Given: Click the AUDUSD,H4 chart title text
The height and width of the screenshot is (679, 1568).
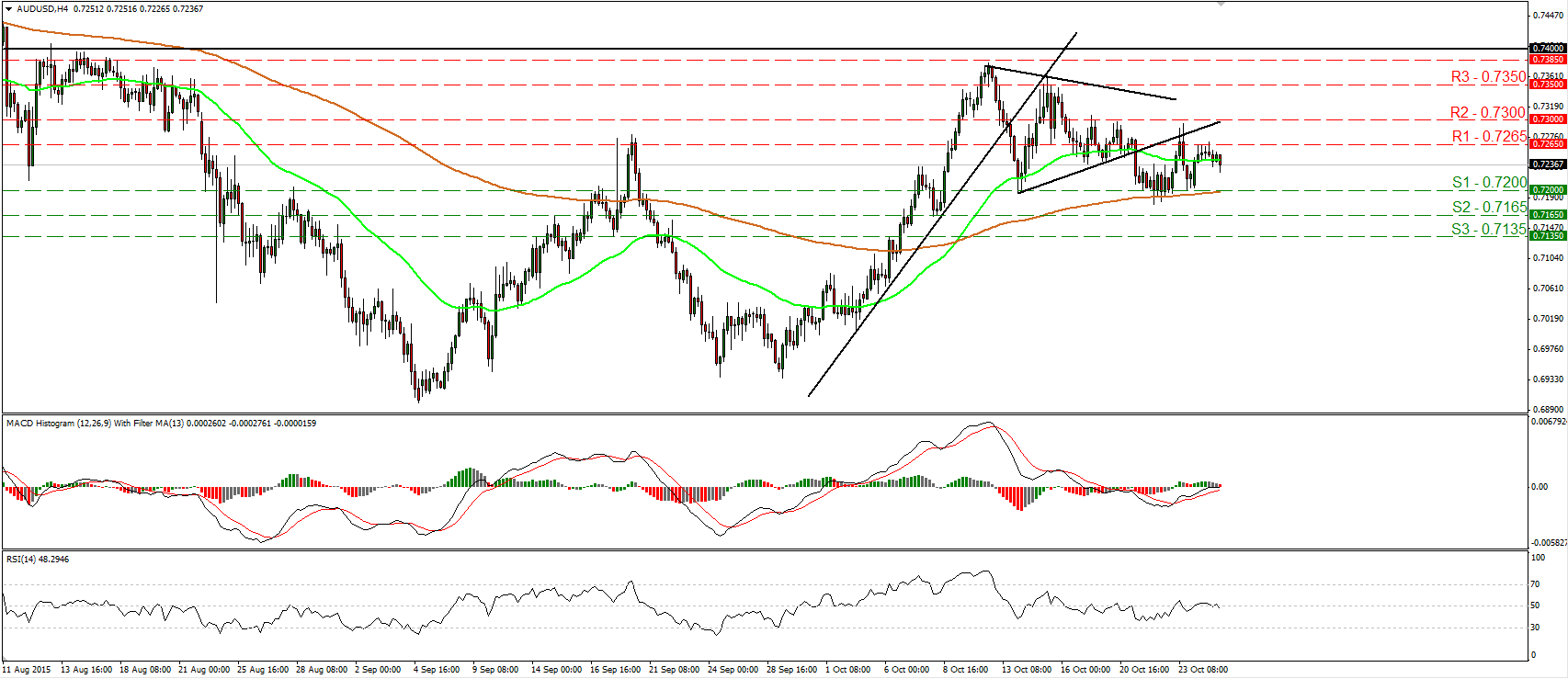Looking at the screenshot, I should click(42, 9).
